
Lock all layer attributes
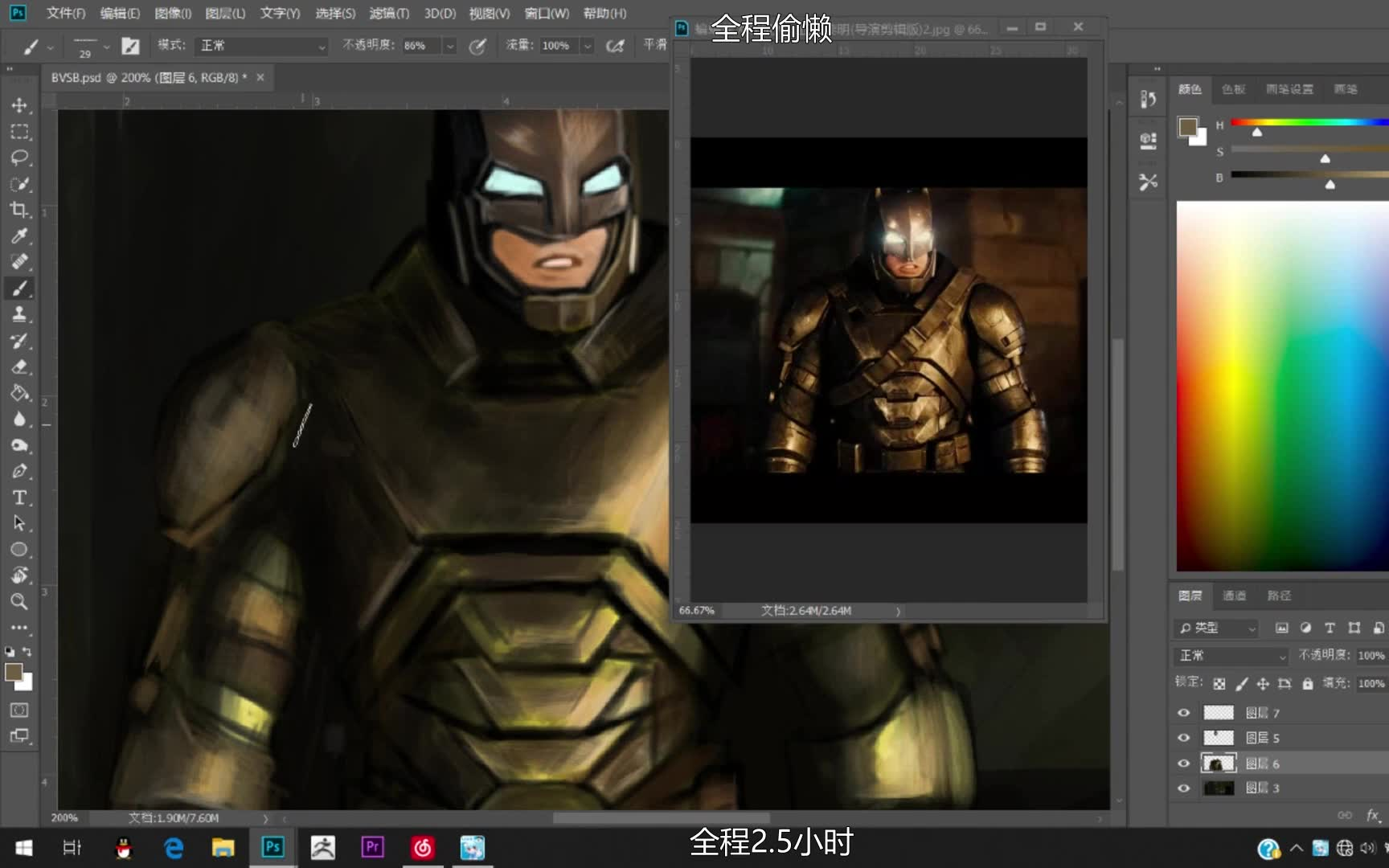(1308, 684)
